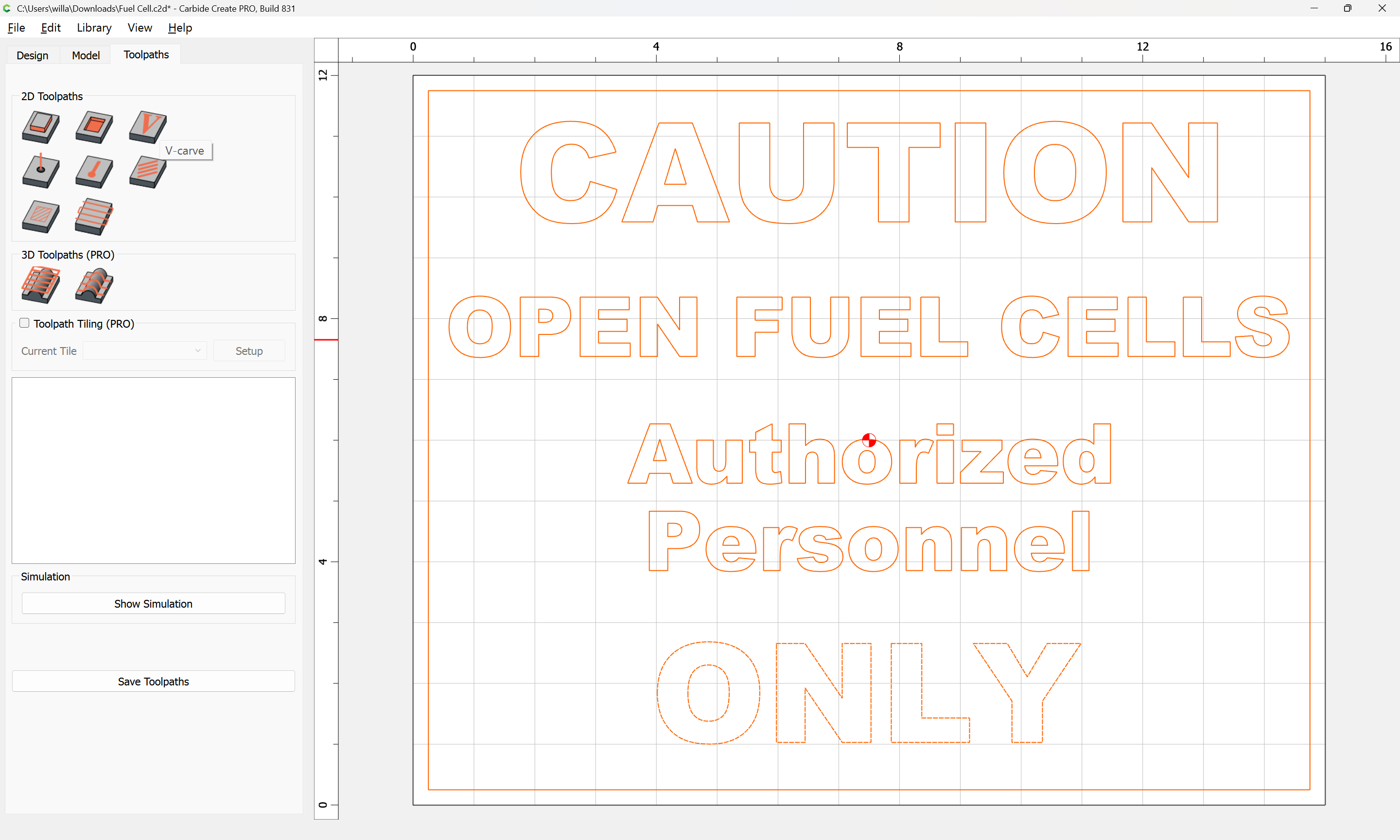Pick the Texture toolpath with diagonal lines

147,171
